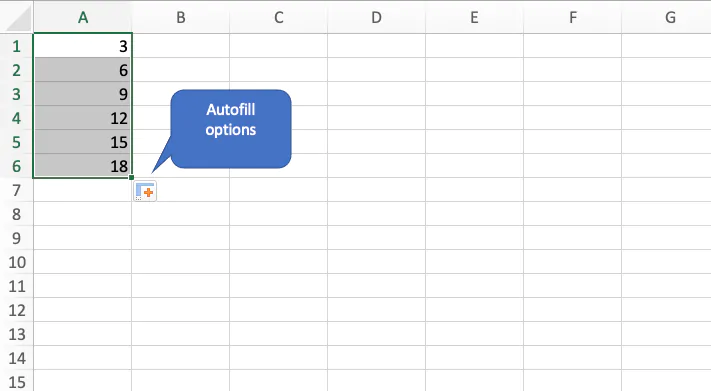The width and height of the screenshot is (711, 391).
Task: Open the Autofill options button
Action: point(145,191)
